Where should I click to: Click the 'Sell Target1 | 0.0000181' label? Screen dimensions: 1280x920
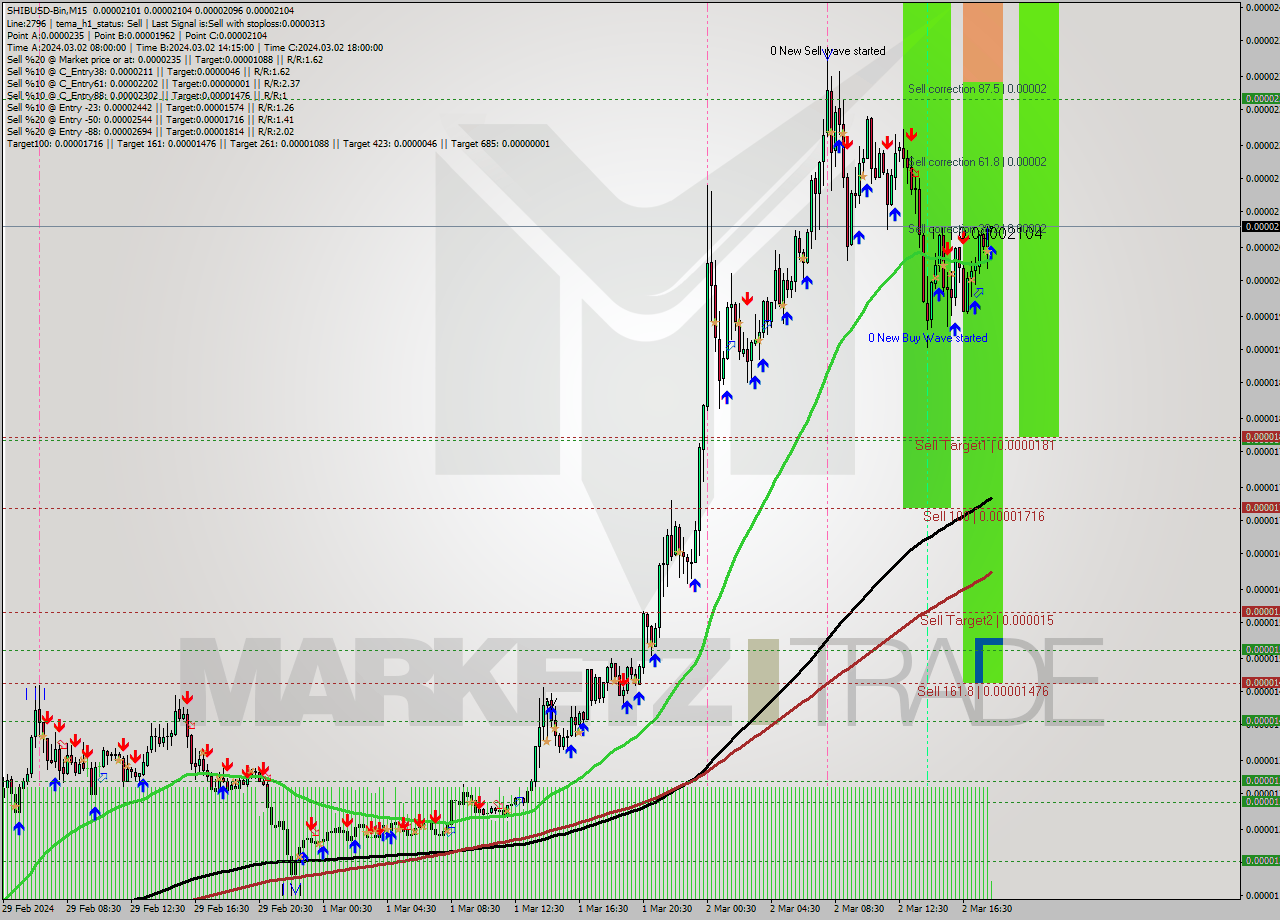tap(985, 446)
